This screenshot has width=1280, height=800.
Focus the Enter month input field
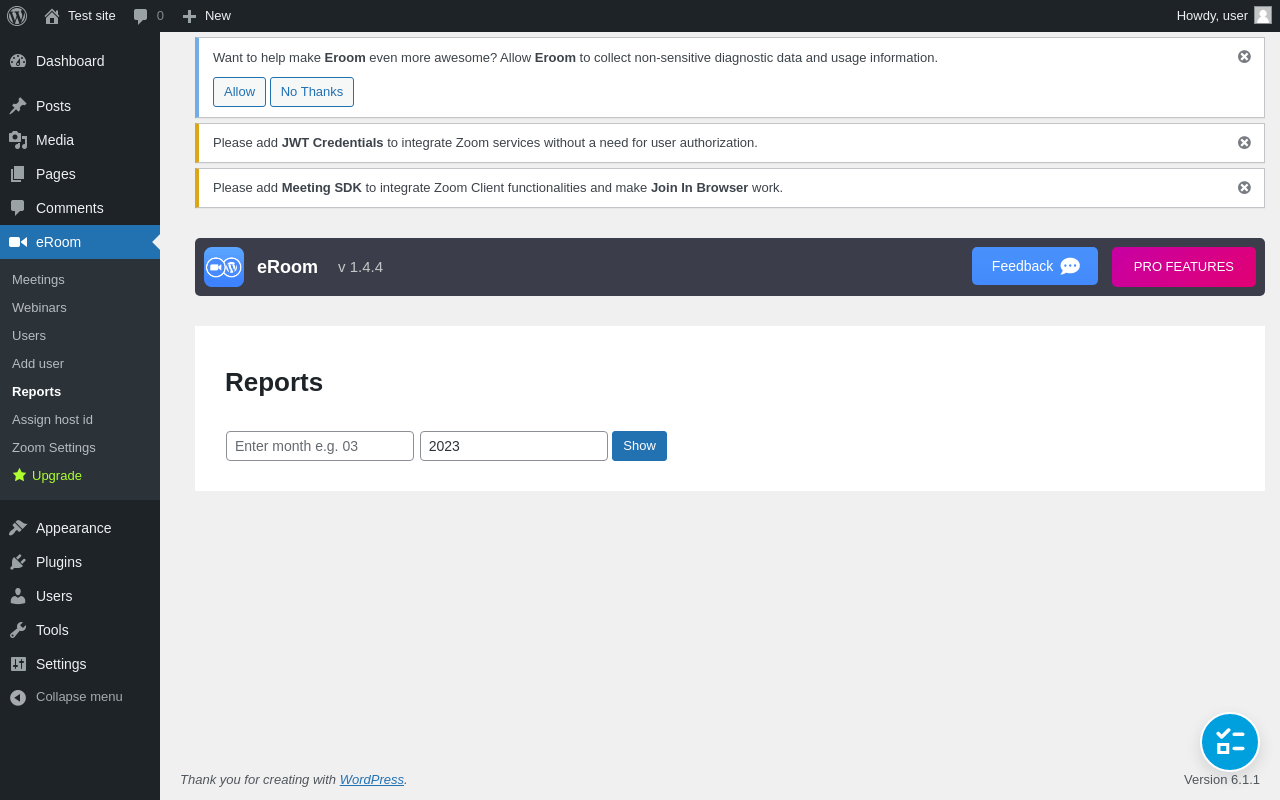tap(320, 446)
